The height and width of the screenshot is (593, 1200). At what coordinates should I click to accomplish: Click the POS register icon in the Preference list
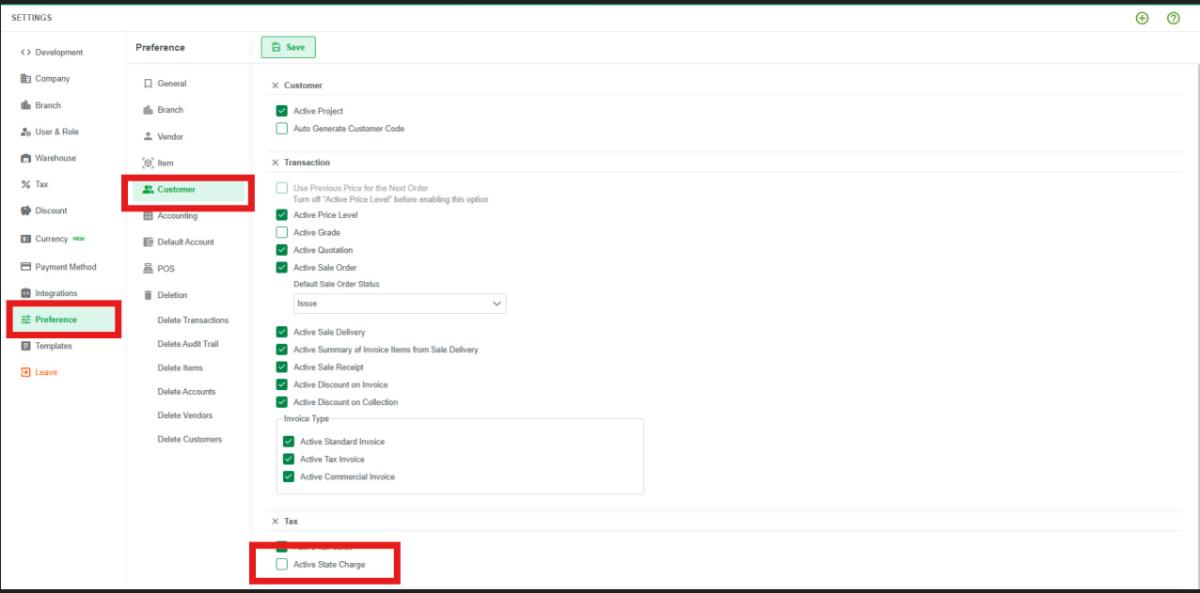(148, 269)
